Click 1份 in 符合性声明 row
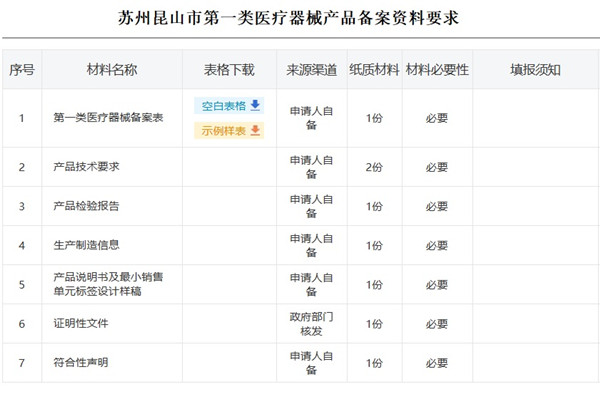Screen dimensions: 600x396 pos(374,363)
